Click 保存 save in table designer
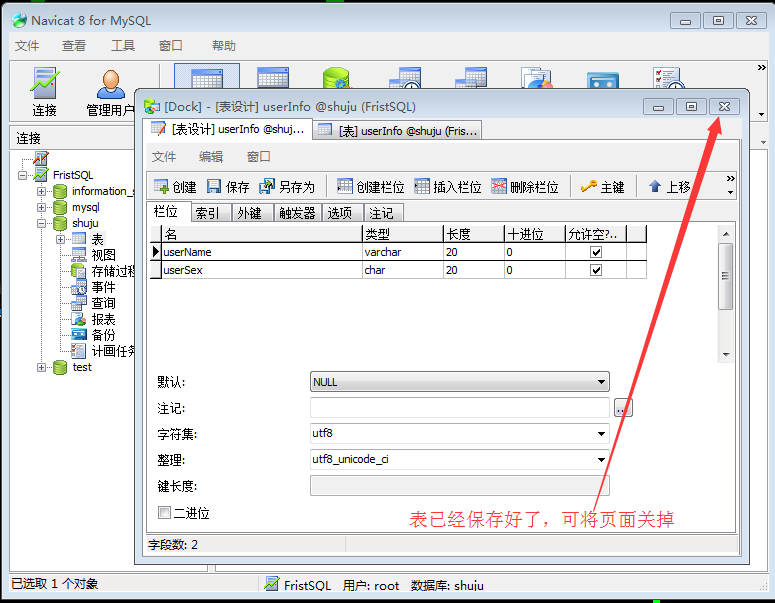This screenshot has width=775, height=603. (228, 187)
